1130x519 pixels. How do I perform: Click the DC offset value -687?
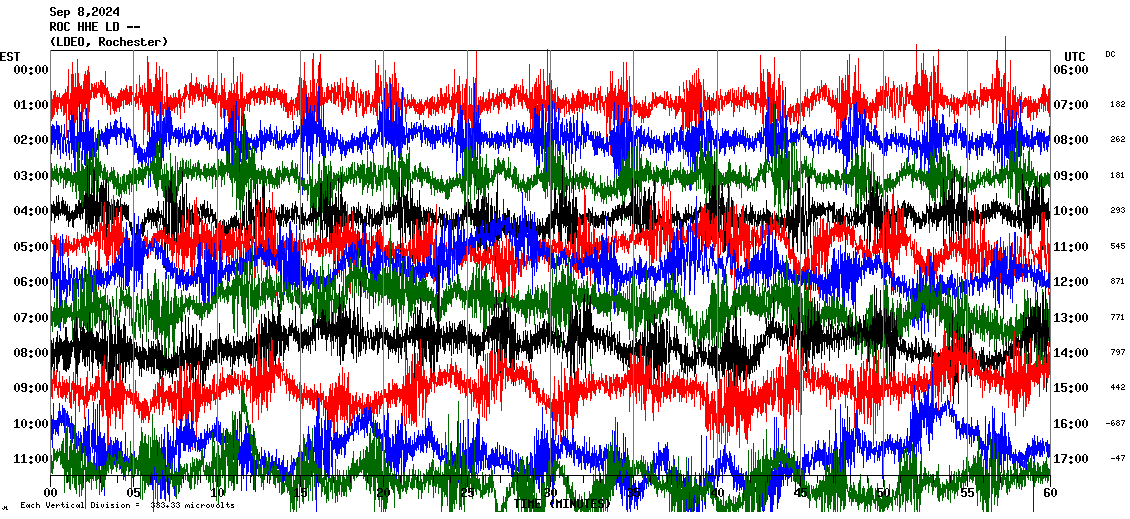(1116, 424)
